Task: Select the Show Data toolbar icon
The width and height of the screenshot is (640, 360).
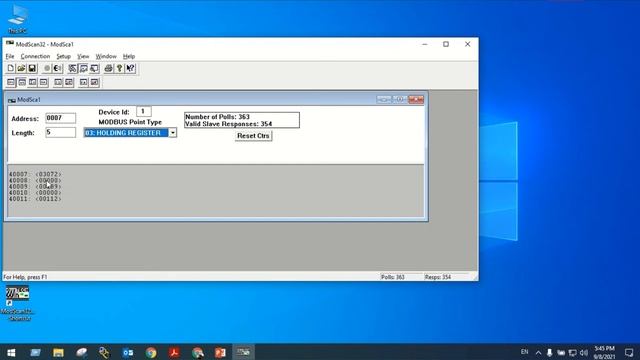Action: pyautogui.click(x=83, y=68)
